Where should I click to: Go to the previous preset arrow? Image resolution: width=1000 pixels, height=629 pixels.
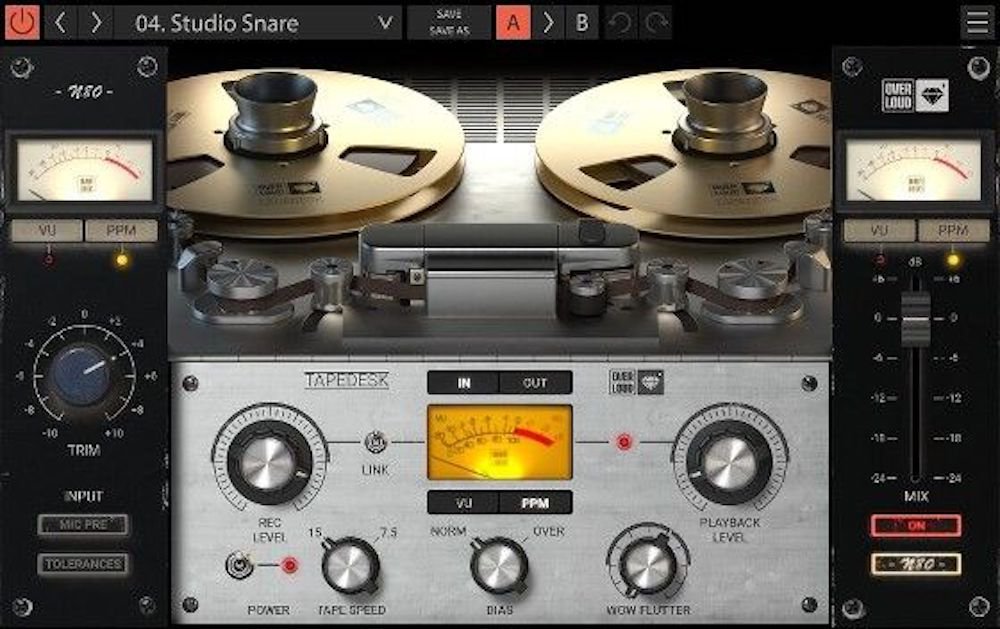tap(60, 22)
